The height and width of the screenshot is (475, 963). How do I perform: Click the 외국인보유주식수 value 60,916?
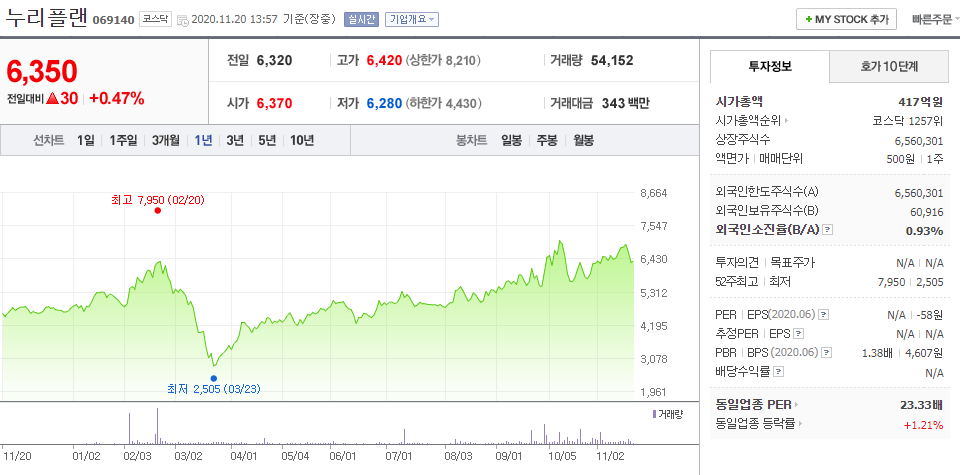point(927,211)
